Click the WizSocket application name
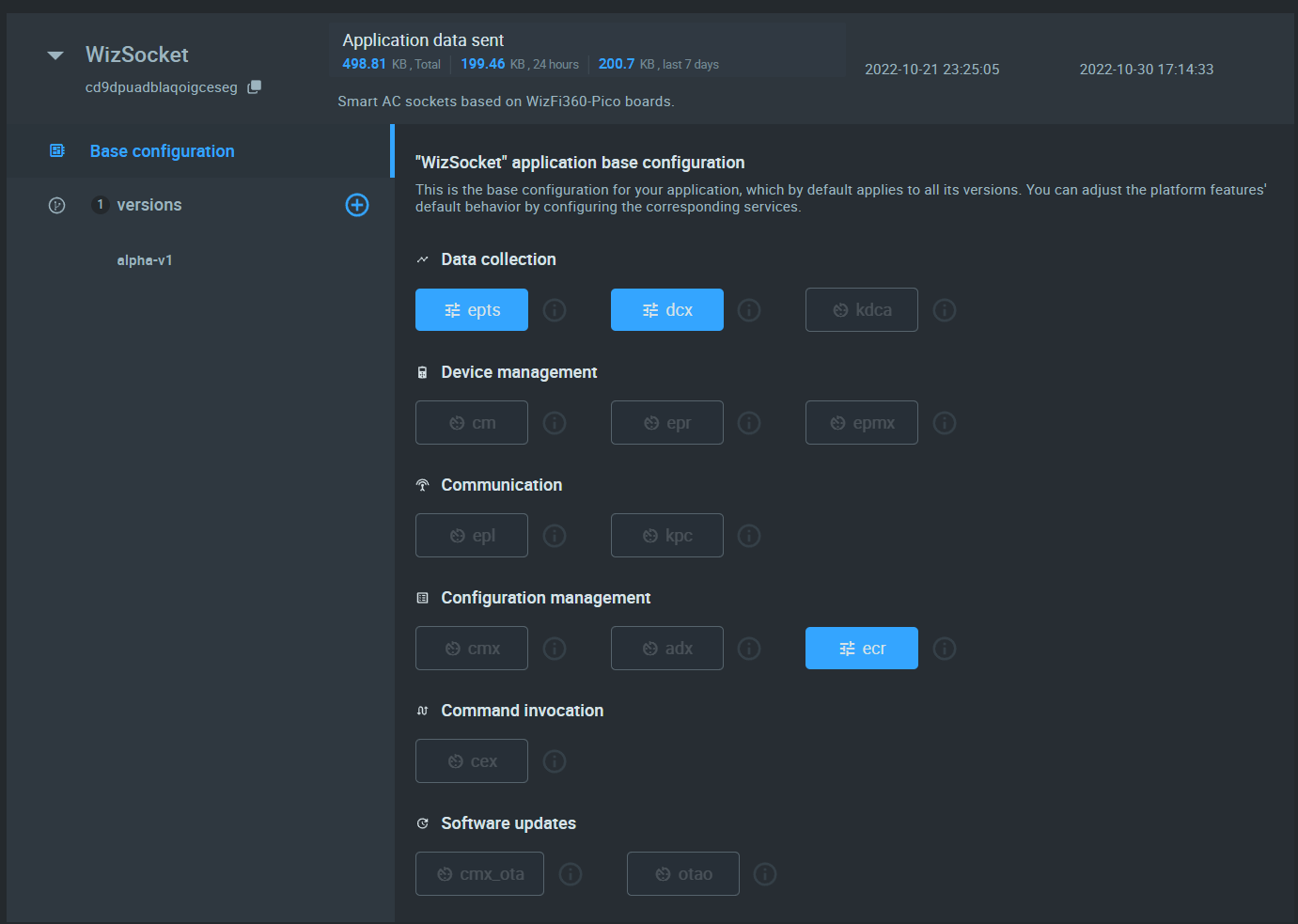1298x924 pixels. [x=137, y=55]
